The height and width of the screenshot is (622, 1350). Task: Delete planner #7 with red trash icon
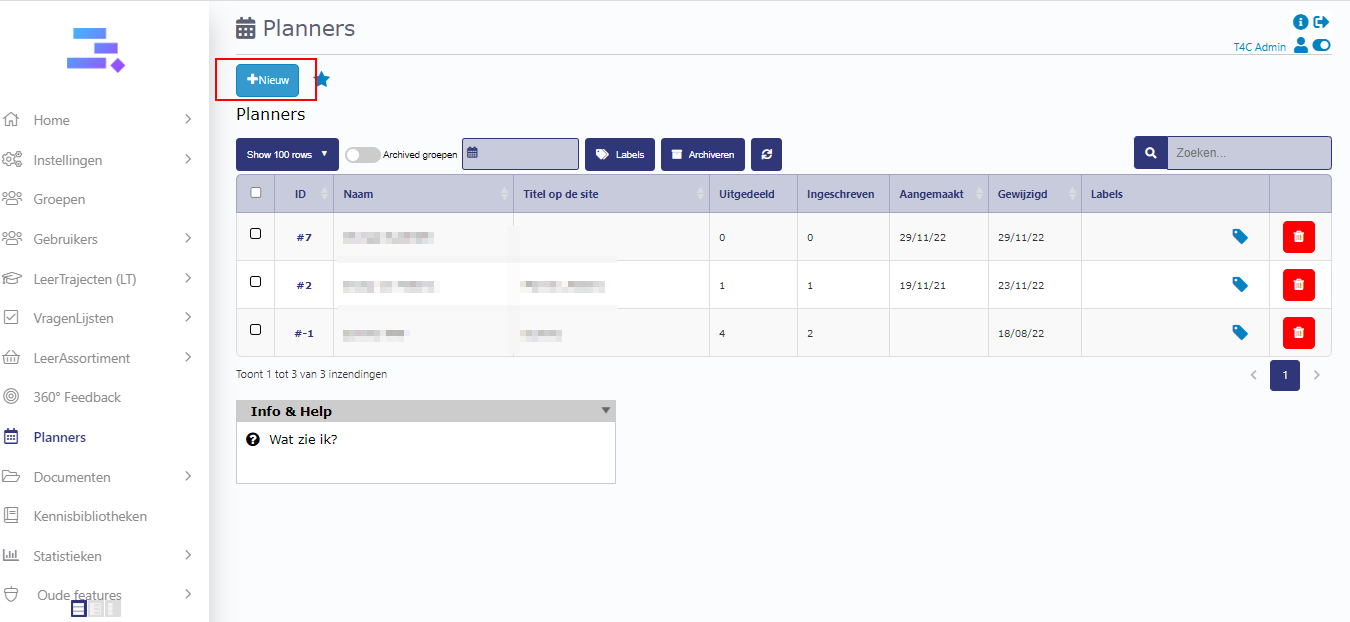click(x=1298, y=237)
